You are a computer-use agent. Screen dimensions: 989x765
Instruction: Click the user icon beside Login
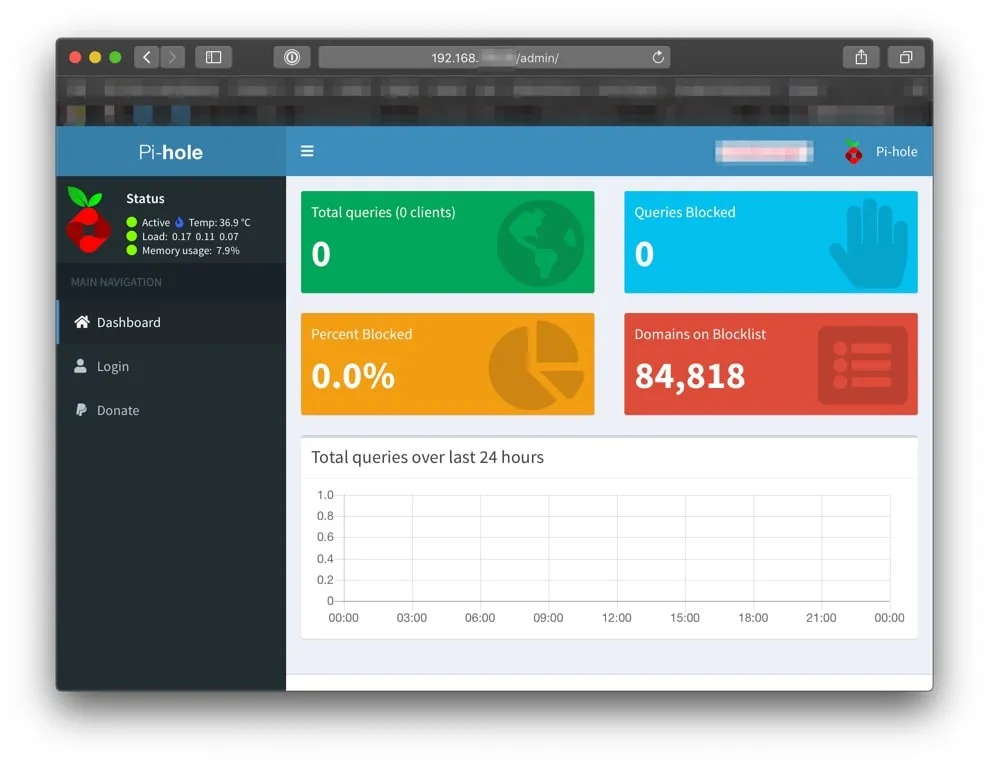[81, 366]
